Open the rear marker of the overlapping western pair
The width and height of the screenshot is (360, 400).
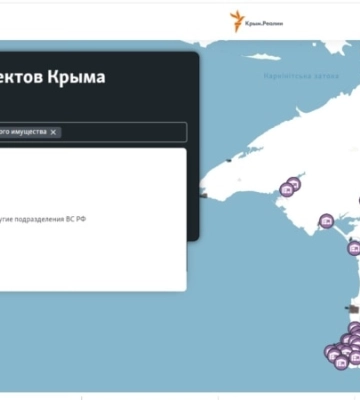pyautogui.click(x=294, y=183)
